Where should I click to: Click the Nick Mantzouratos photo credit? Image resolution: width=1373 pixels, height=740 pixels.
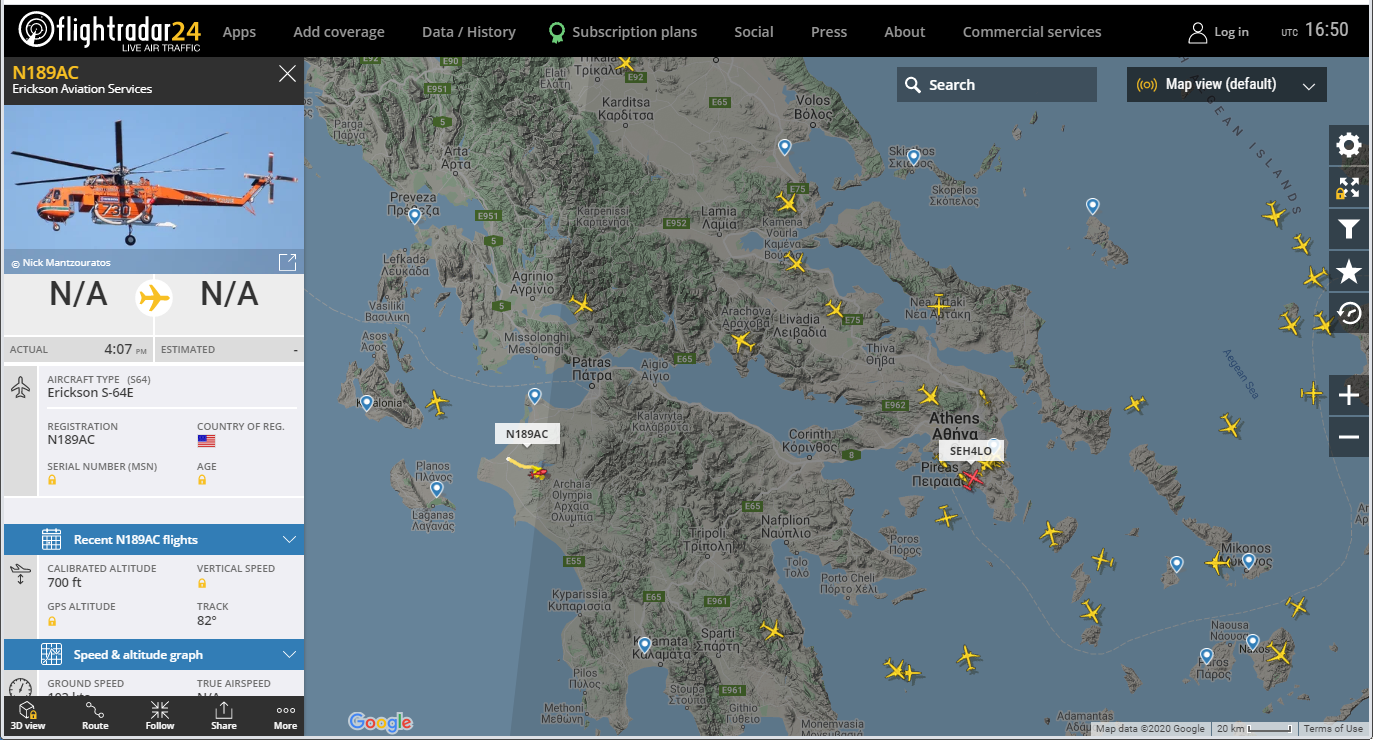[x=61, y=263]
